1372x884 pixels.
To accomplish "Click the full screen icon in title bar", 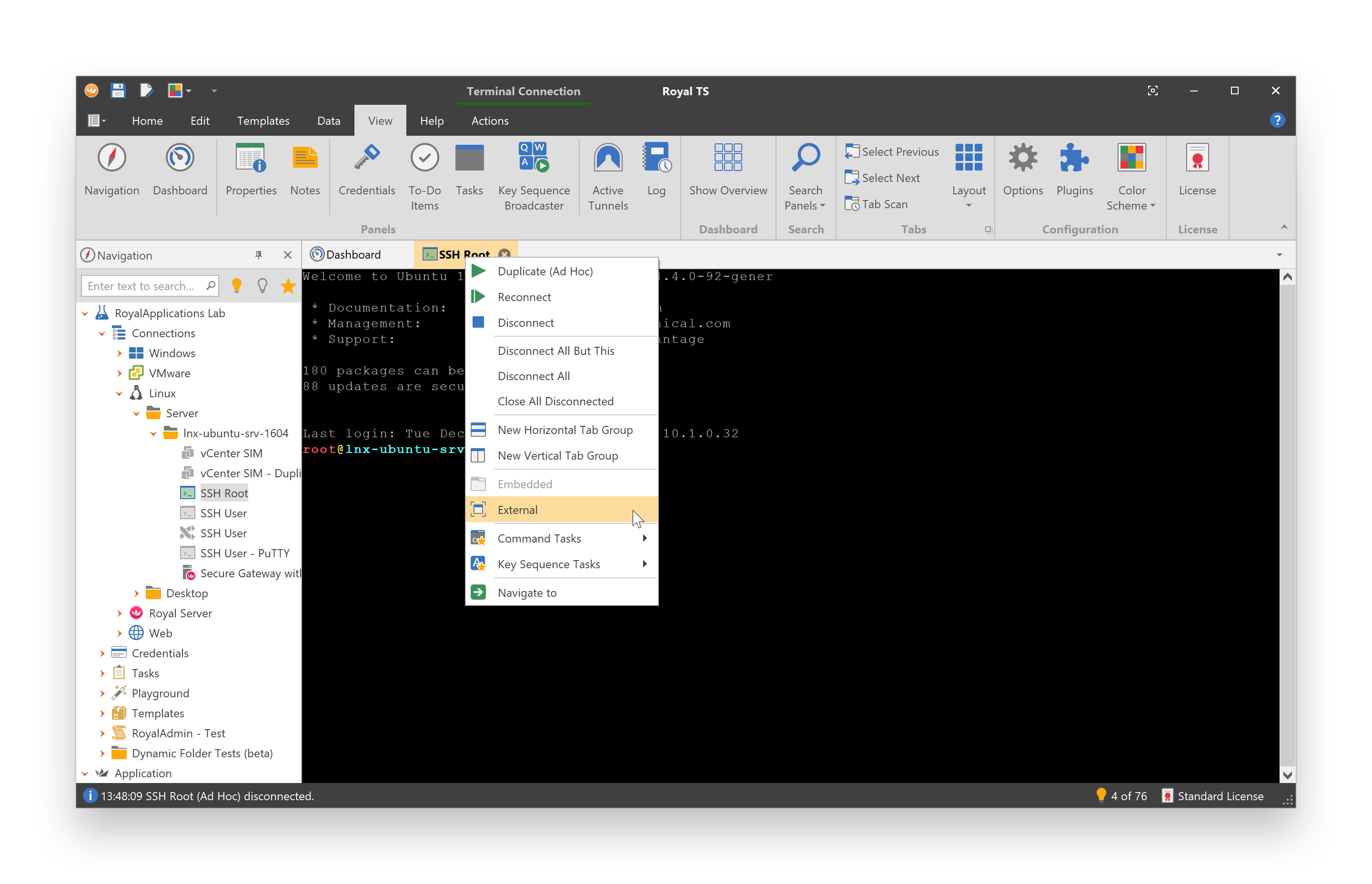I will (x=1152, y=90).
